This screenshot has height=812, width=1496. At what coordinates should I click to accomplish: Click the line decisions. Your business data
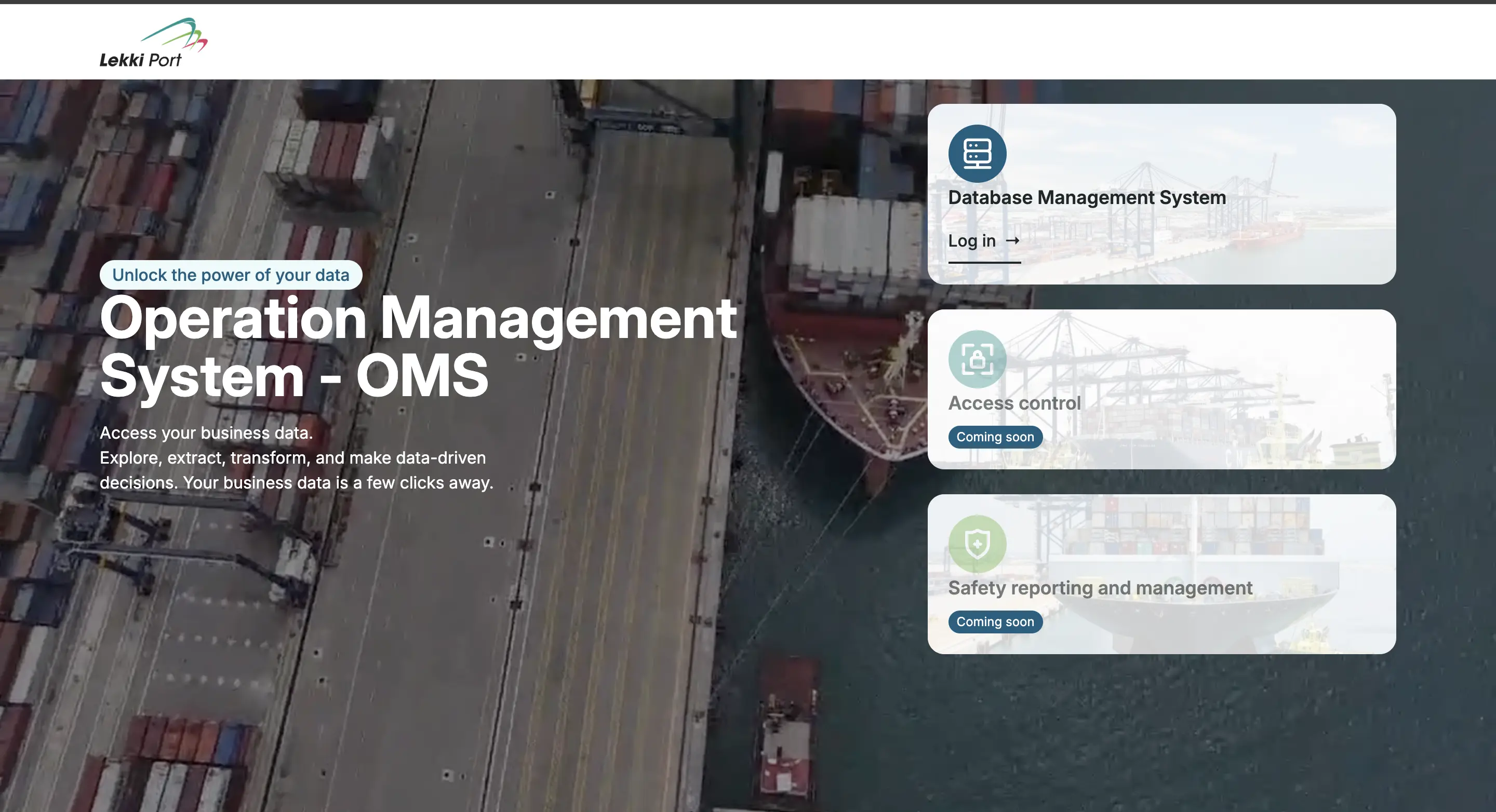[x=296, y=483]
